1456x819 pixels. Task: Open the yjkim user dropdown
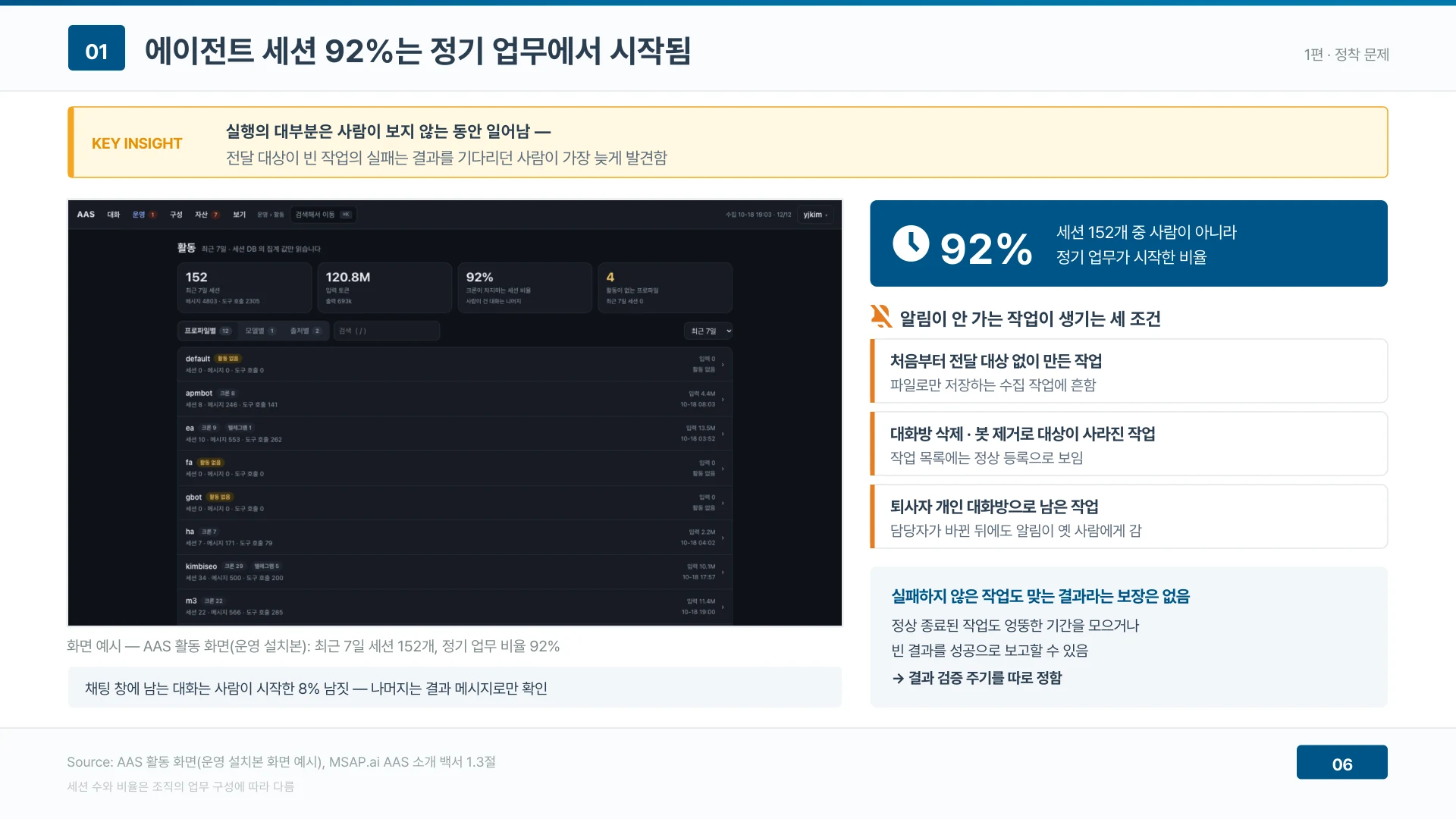tap(816, 215)
